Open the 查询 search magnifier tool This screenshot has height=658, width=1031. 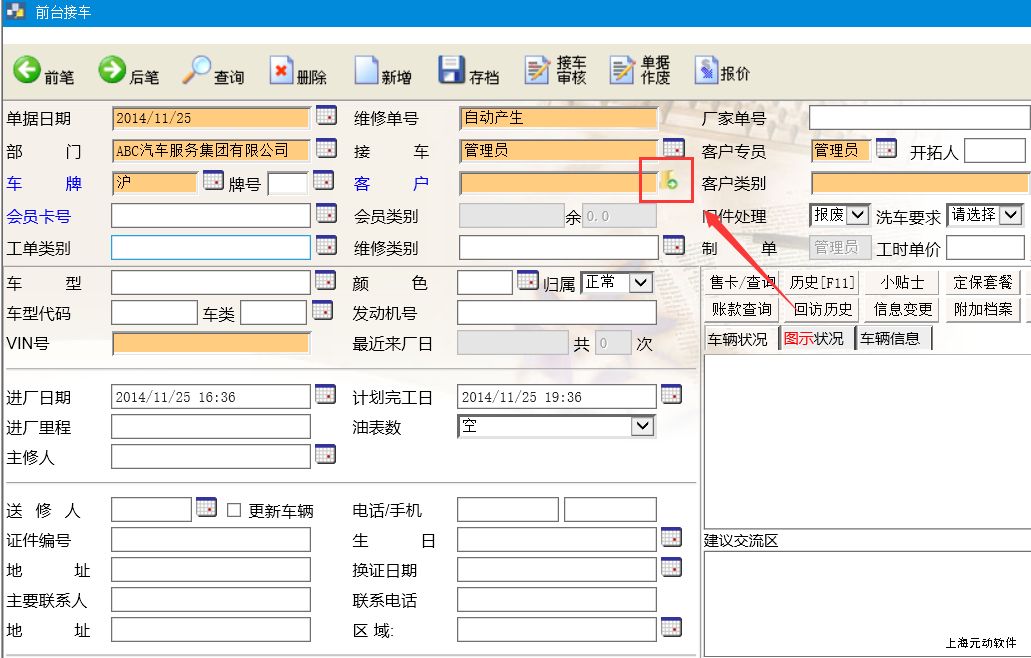(x=196, y=70)
